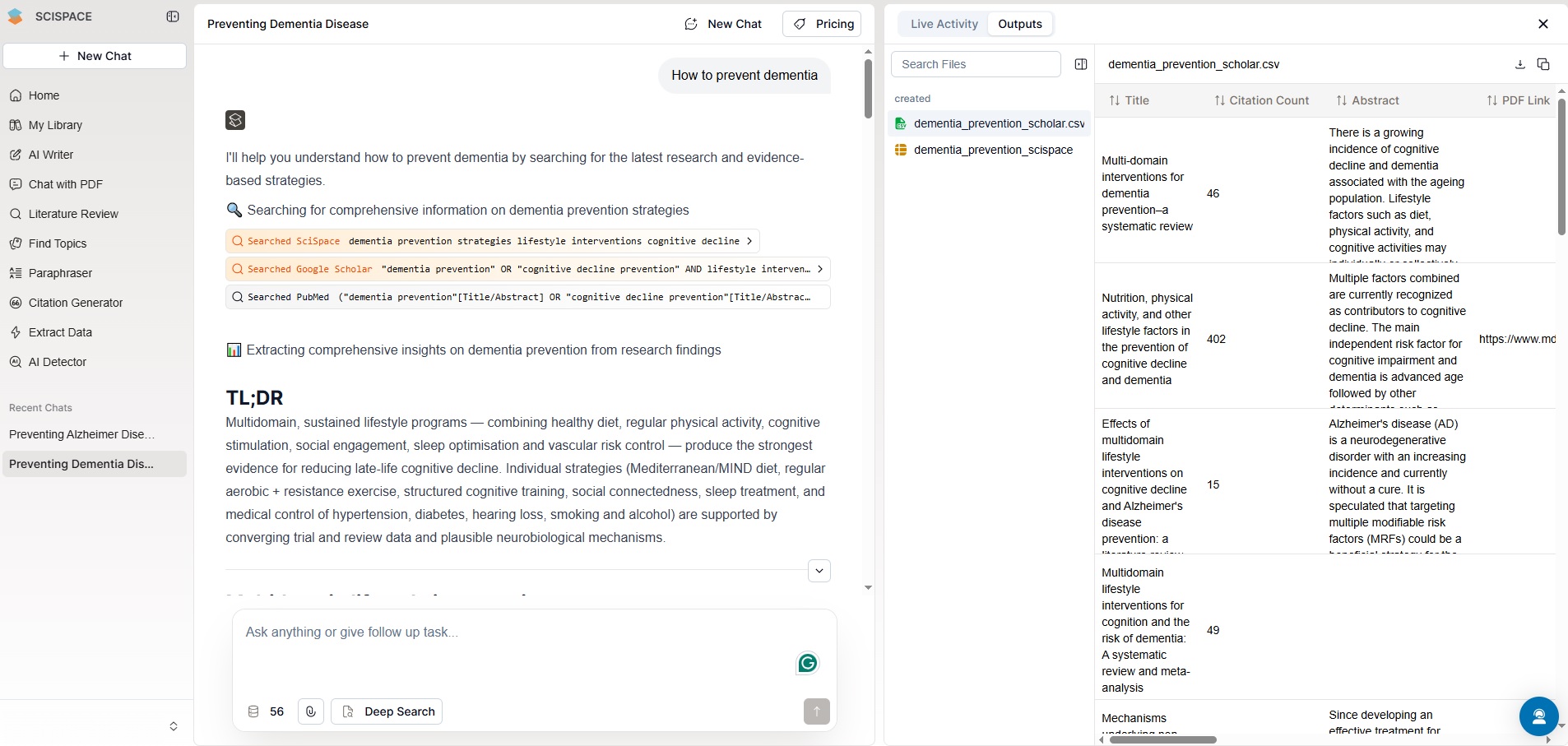Close the outputs panel
The width and height of the screenshot is (1568, 746).
coord(1543,24)
